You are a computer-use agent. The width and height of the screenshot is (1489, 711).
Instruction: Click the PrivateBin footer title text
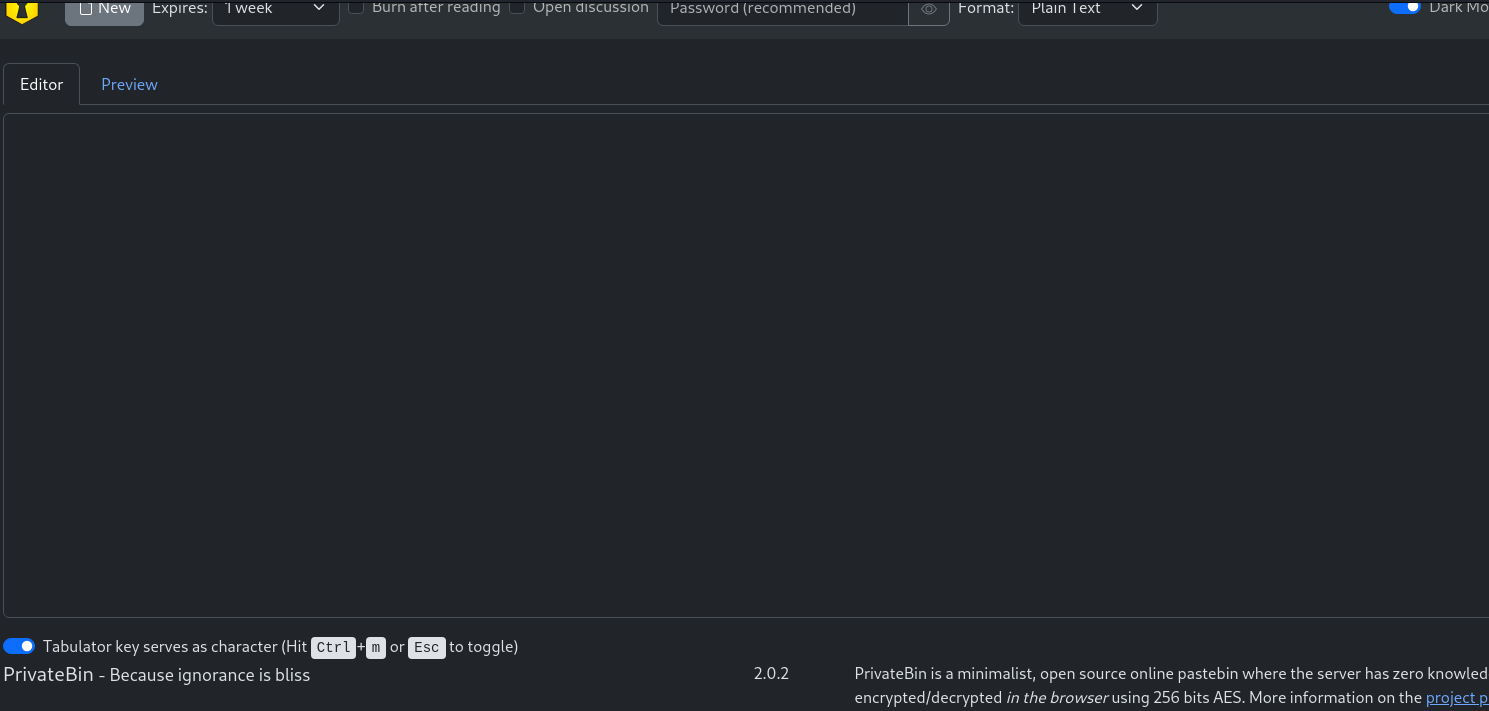48,675
